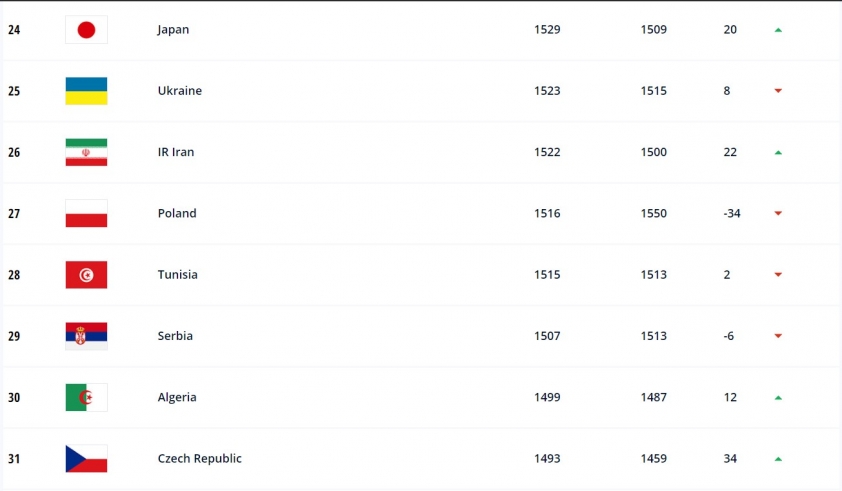Open the Czech Republic team link
The width and height of the screenshot is (842, 491).
click(200, 459)
